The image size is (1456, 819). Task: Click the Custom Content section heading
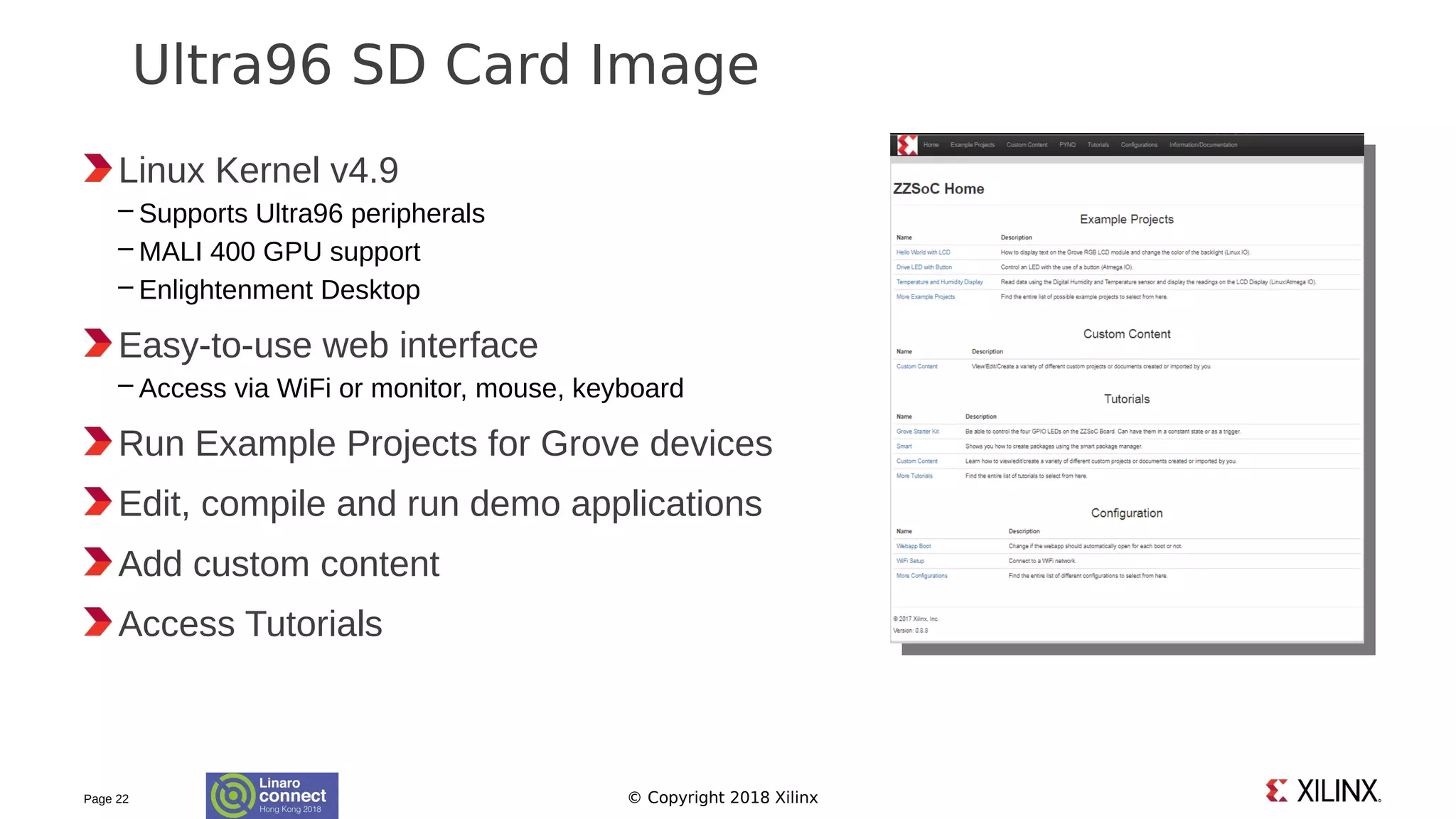[1126, 334]
